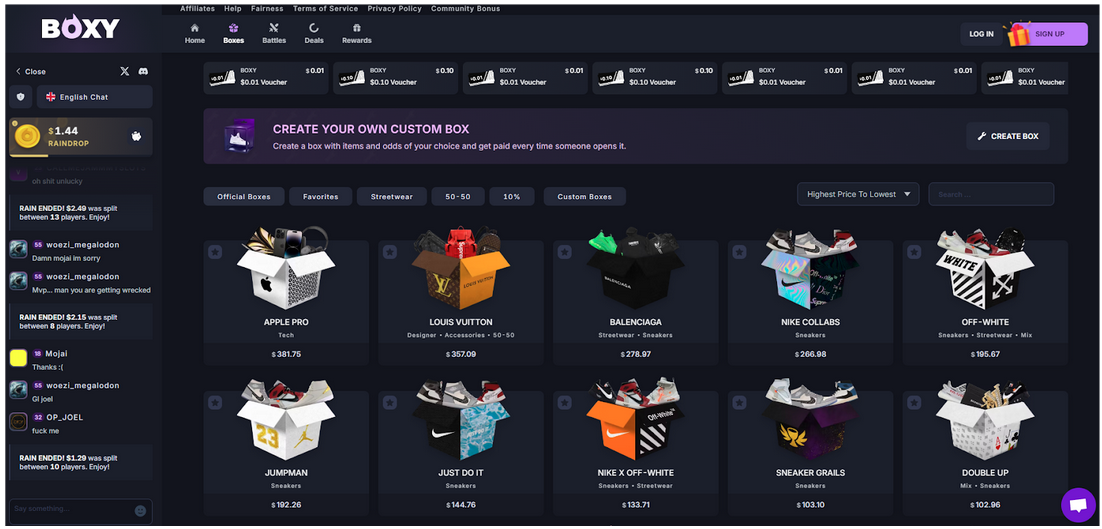The image size is (1102, 529).
Task: Click the piggy bank icon on Raindrop
Action: [x=136, y=136]
